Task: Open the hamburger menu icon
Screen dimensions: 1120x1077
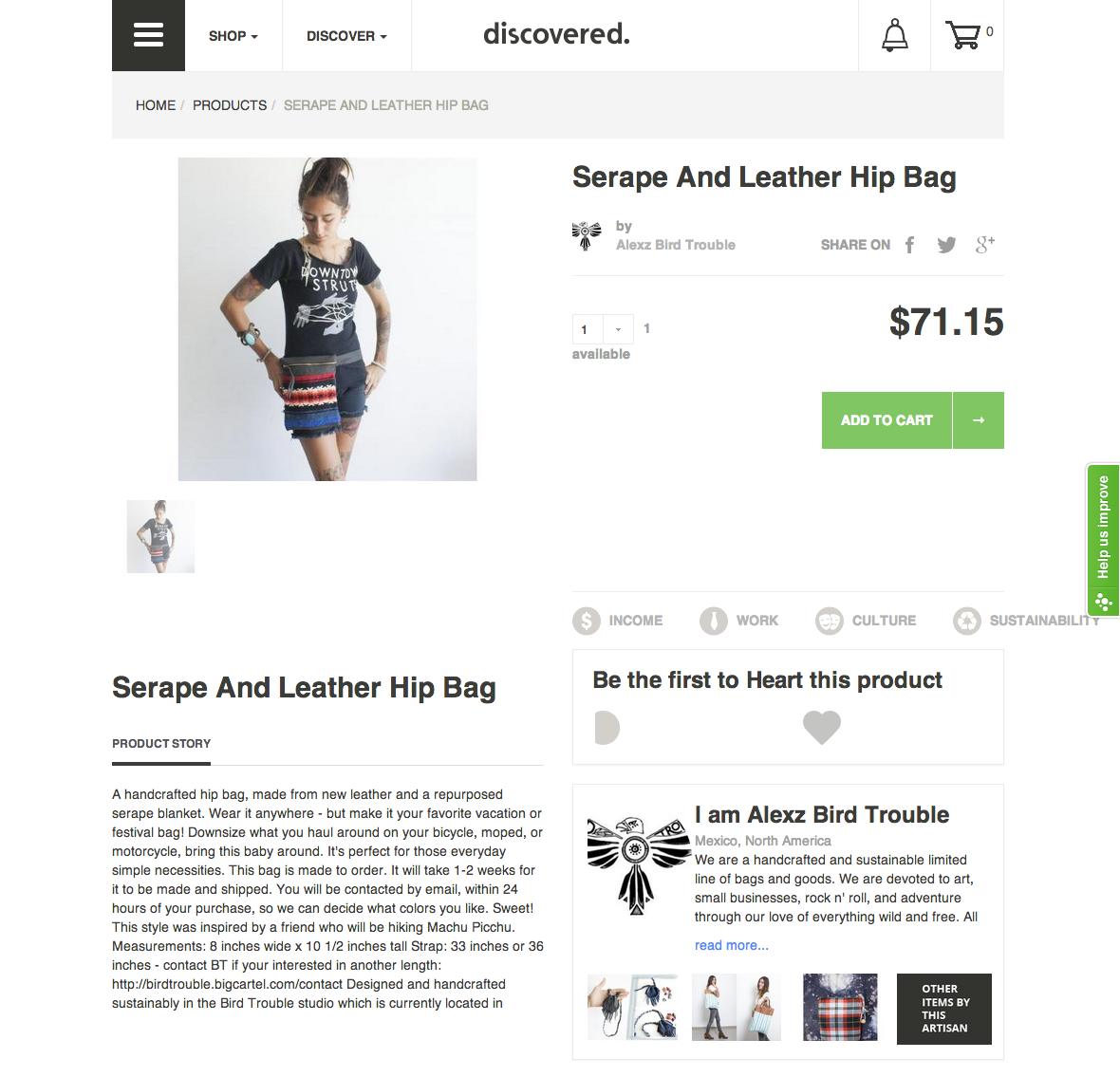Action: click(149, 35)
